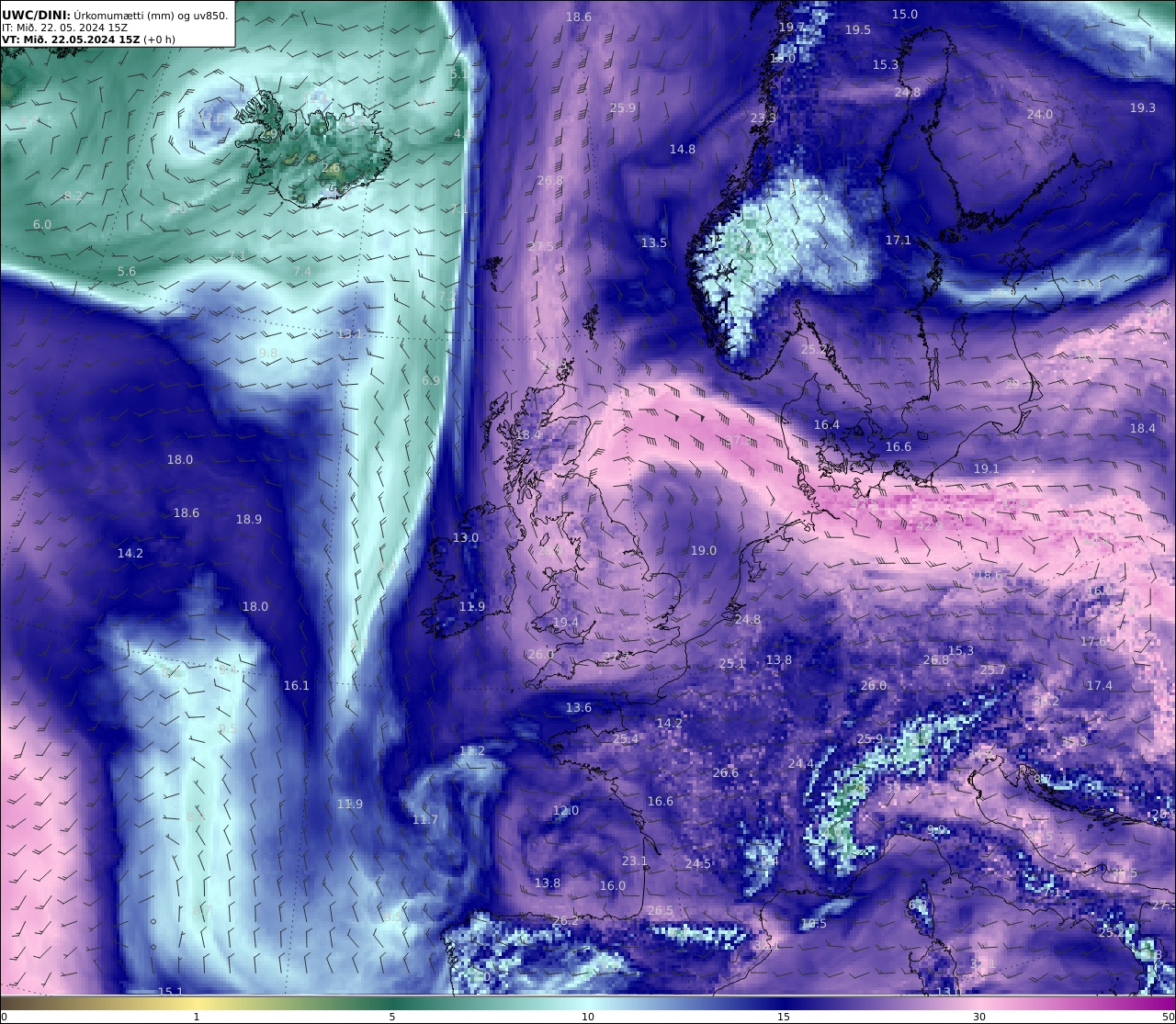This screenshot has width=1176, height=1024.
Task: Click the 17.4 value in the east
Action: point(1100,685)
